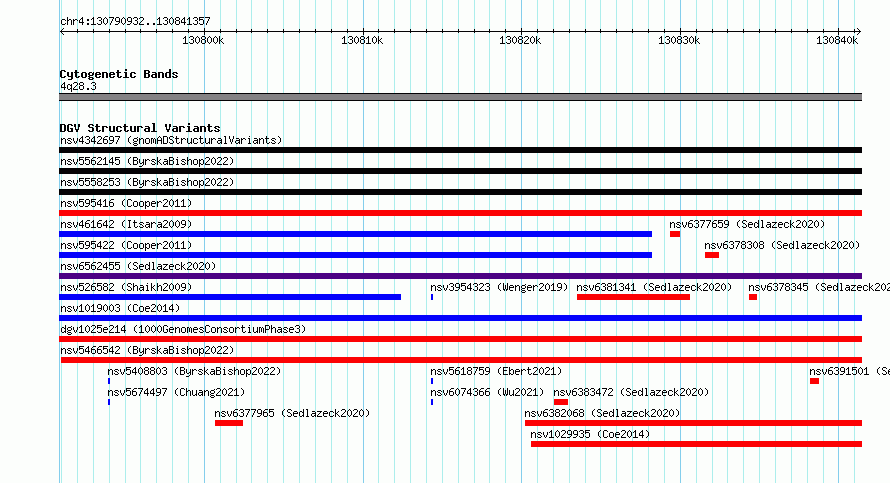Open nsv5558253 ByrskaBishop2022 variant

tap(147, 182)
